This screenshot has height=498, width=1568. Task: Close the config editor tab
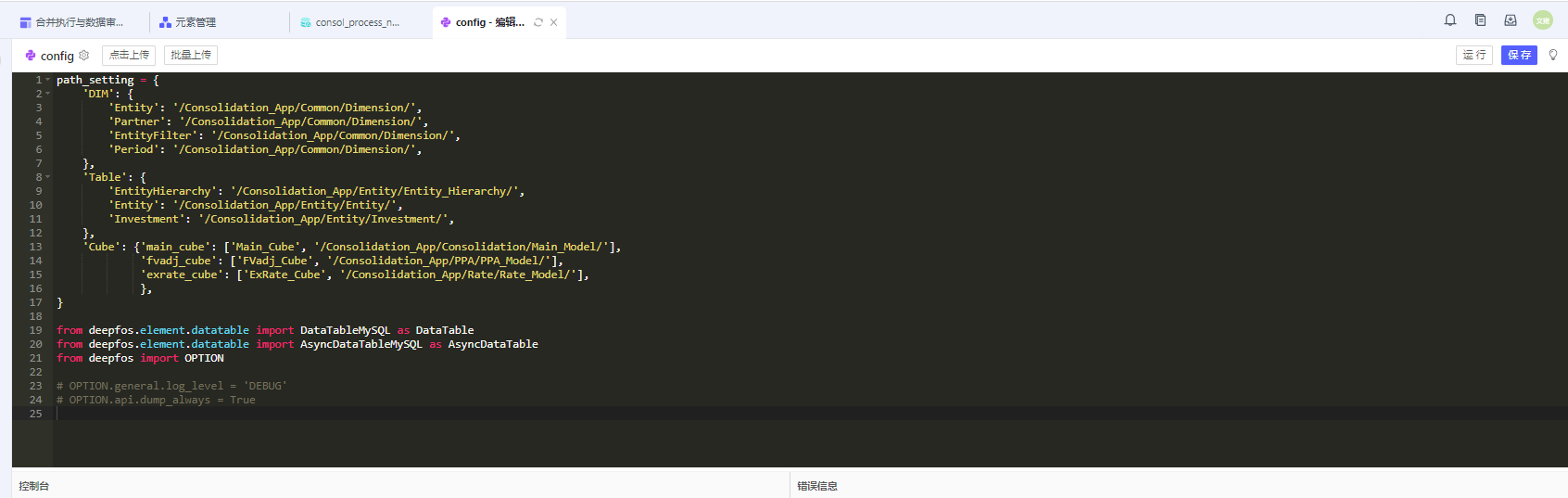554,22
